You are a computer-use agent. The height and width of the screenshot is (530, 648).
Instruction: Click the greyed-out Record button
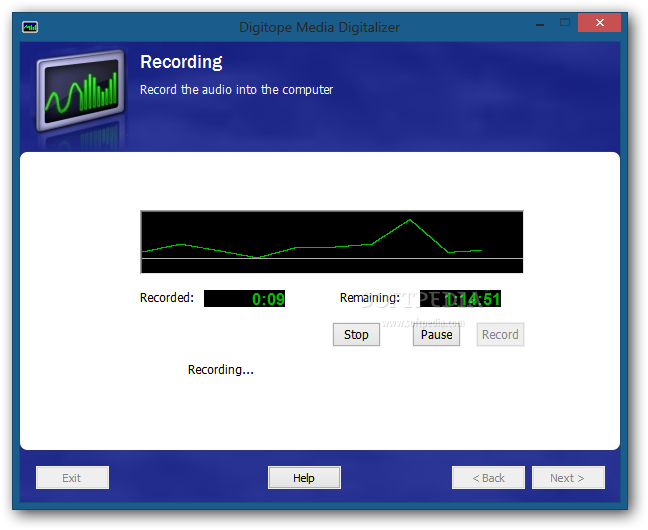pos(500,334)
